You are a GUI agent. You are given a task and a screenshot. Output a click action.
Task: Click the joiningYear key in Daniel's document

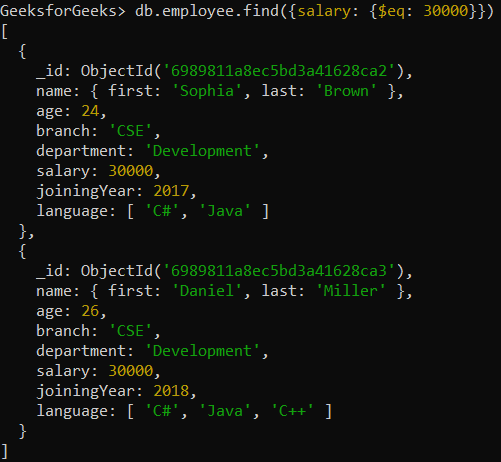pyautogui.click(x=86, y=391)
